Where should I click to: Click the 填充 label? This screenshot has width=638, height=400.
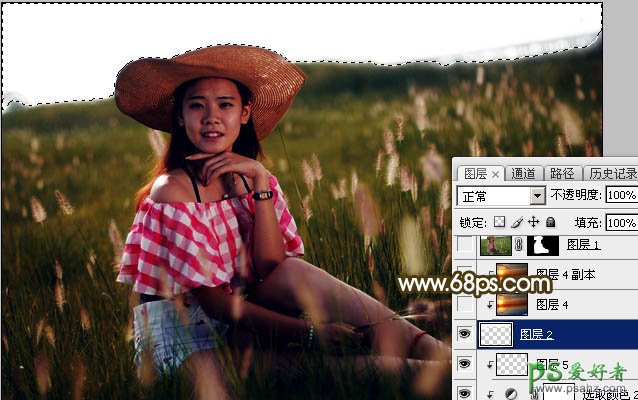pos(588,223)
